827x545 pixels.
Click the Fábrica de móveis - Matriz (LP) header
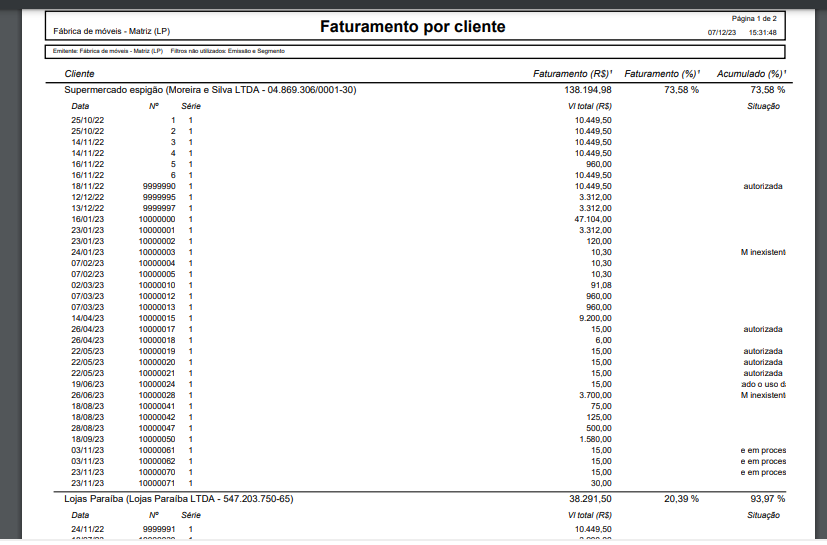click(111, 32)
